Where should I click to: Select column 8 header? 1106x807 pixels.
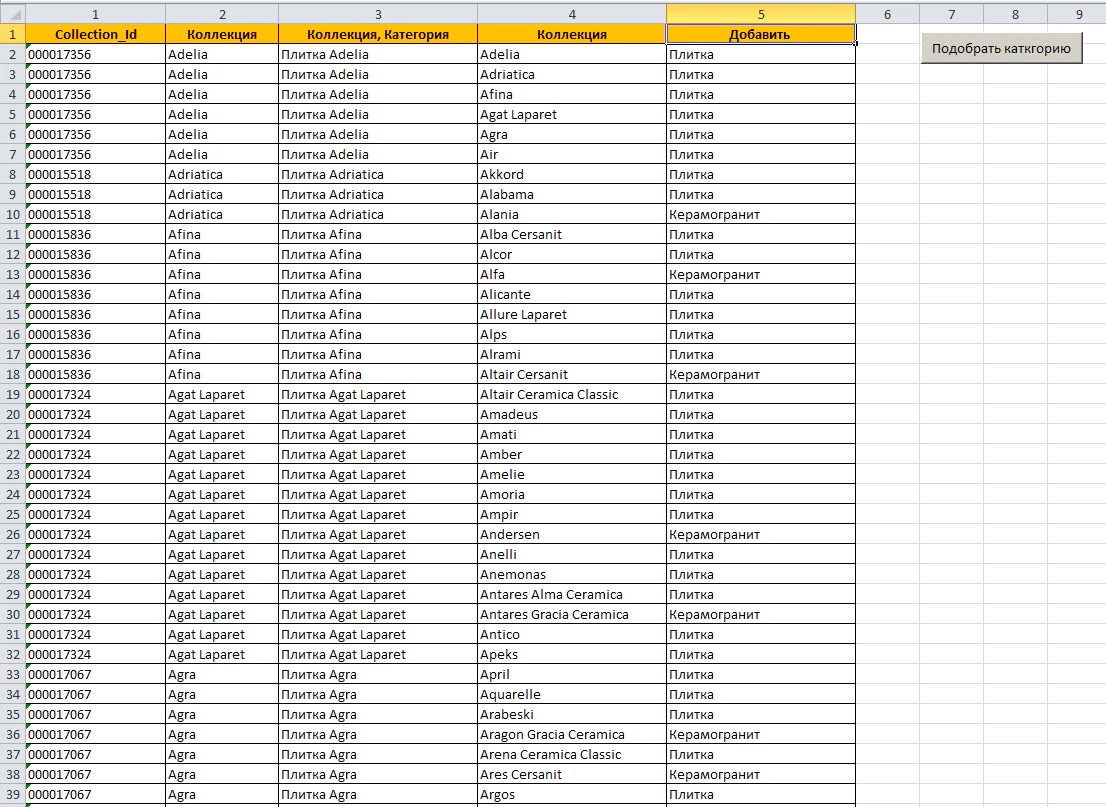click(1015, 14)
